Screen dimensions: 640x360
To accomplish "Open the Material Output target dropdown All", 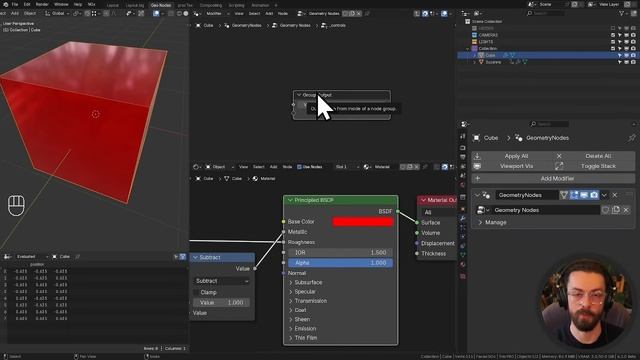I will [439, 212].
